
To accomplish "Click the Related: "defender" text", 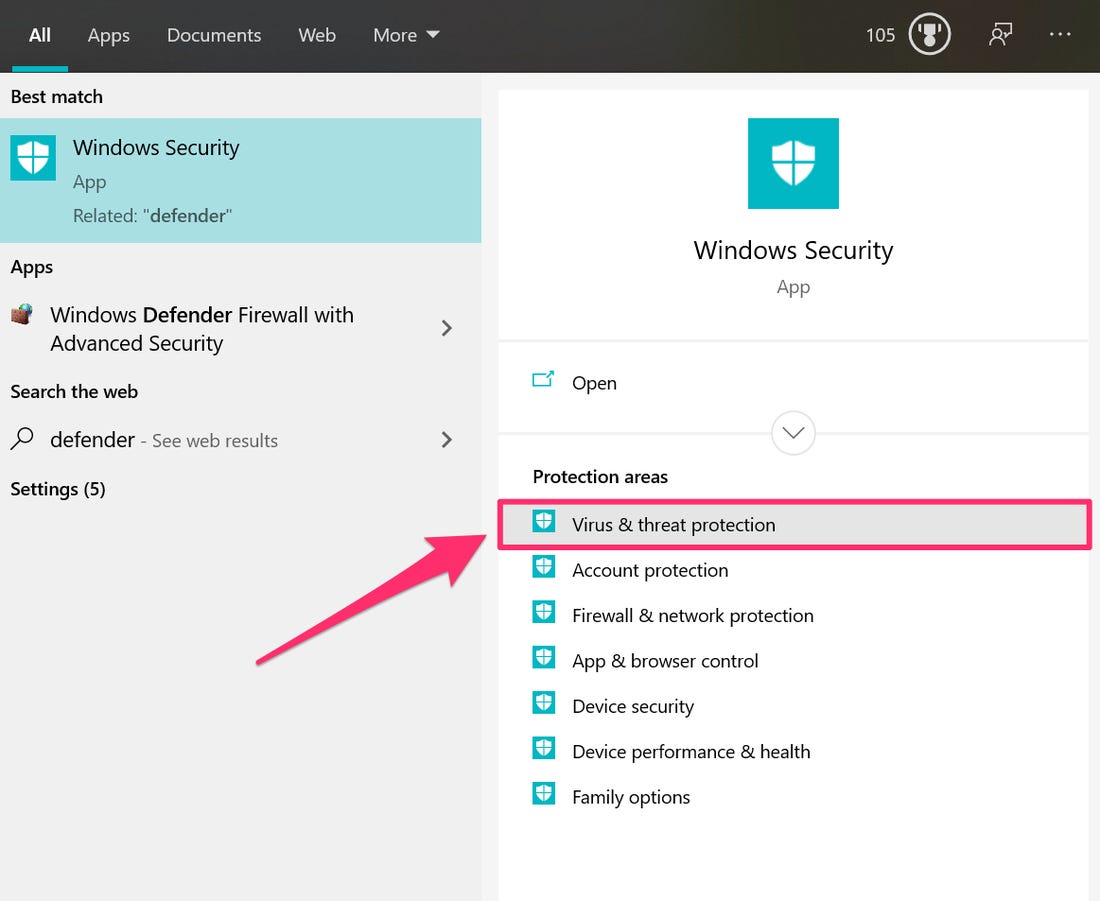I will [x=152, y=216].
